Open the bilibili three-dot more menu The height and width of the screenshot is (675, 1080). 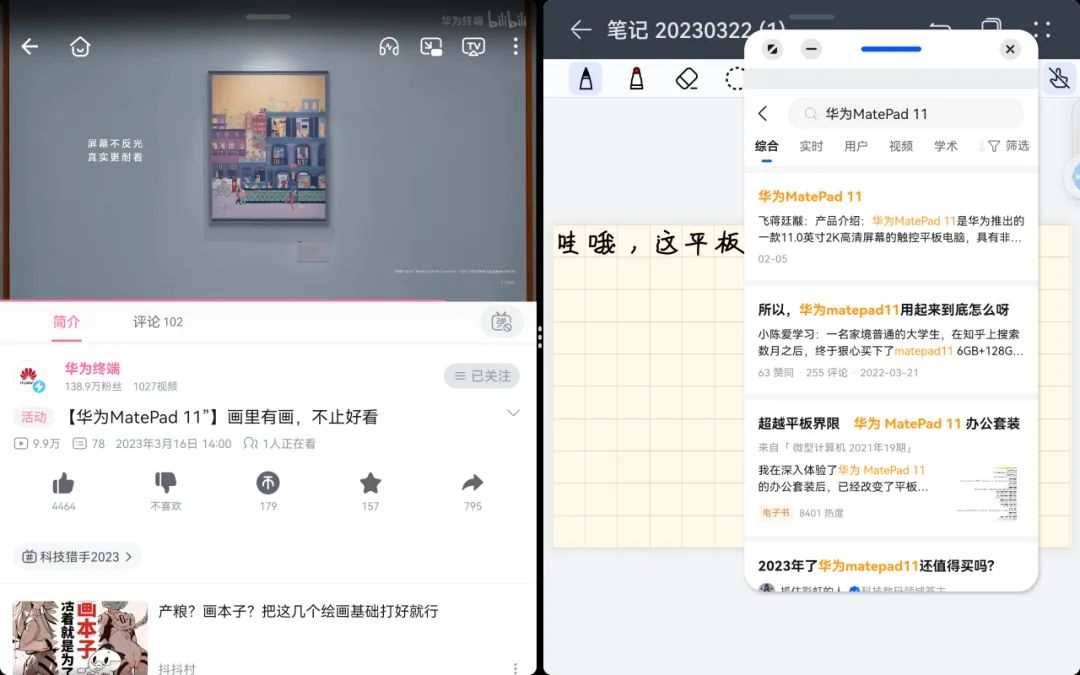[x=515, y=46]
